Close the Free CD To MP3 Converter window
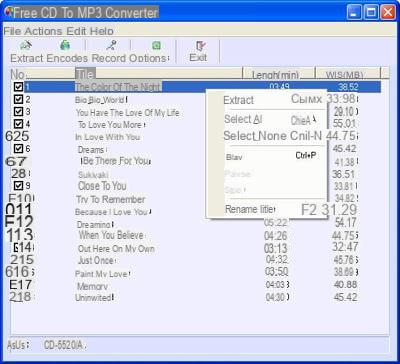Viewport: 400px width, 364px height. click(388, 13)
